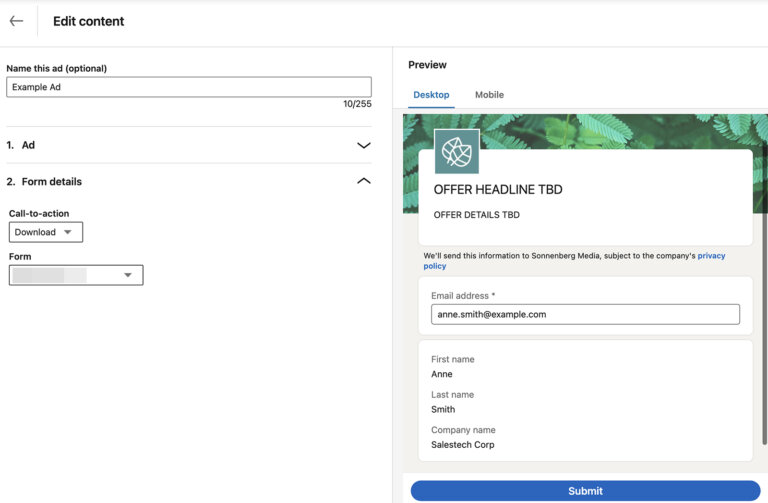The width and height of the screenshot is (768, 503).
Task: Expand the Ad section chevron
Action: 363,145
